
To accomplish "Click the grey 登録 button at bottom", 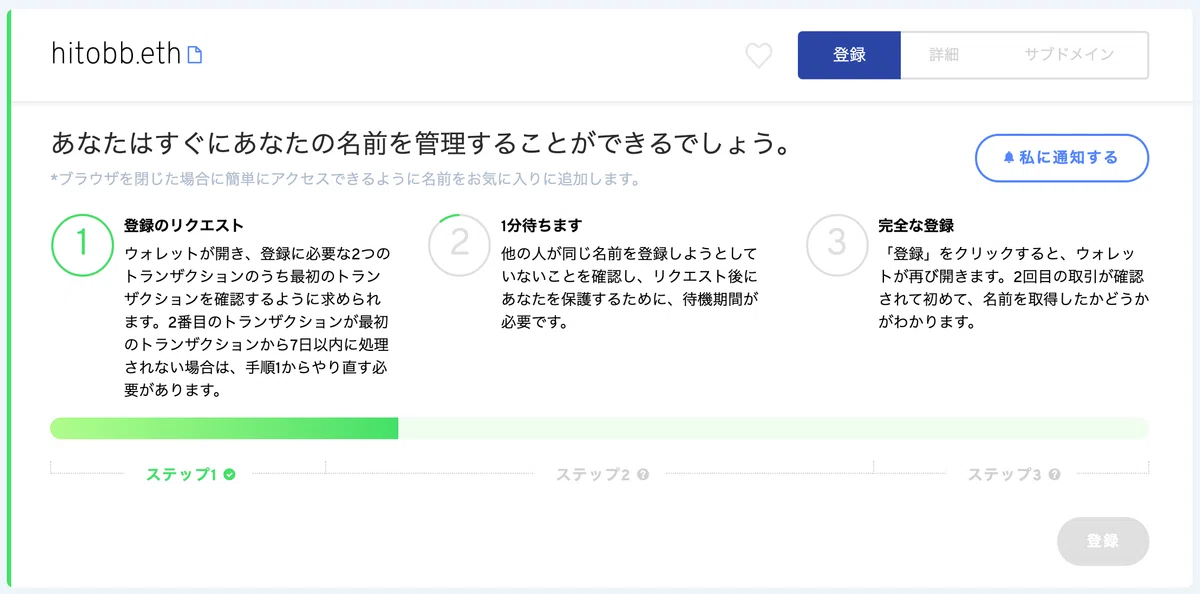I will (1103, 541).
